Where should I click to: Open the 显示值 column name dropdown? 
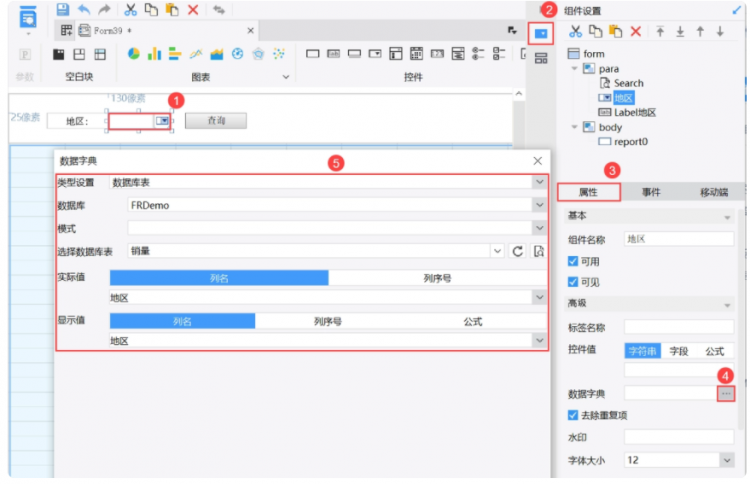pos(540,341)
